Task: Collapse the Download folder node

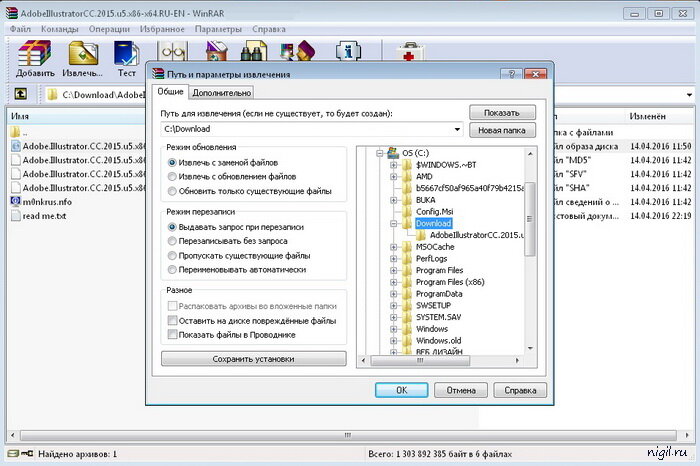Action: [x=393, y=224]
